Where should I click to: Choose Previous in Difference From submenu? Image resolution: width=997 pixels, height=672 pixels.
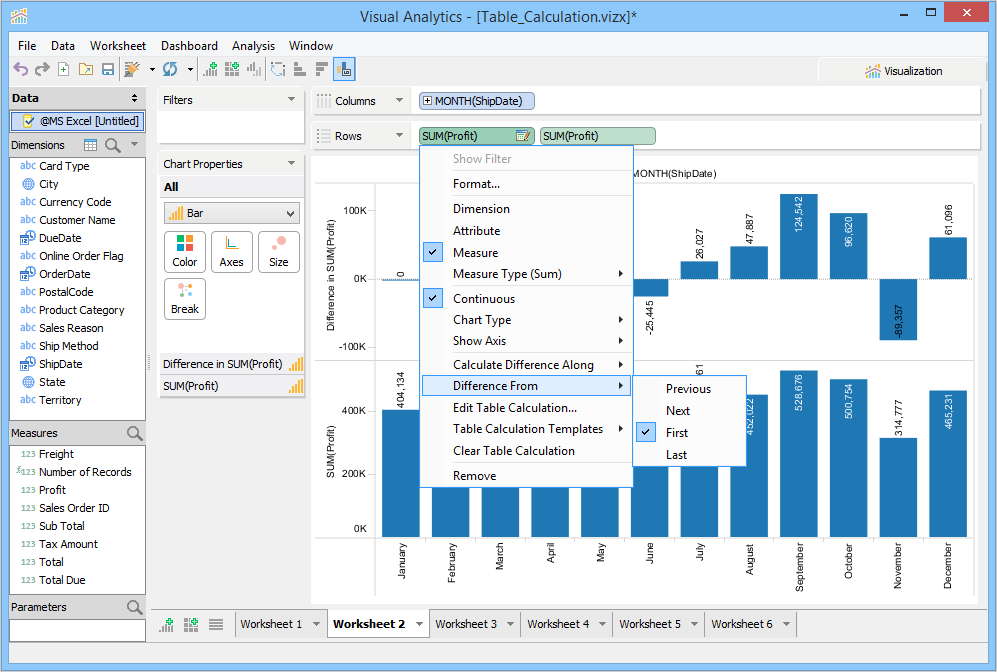(x=688, y=388)
